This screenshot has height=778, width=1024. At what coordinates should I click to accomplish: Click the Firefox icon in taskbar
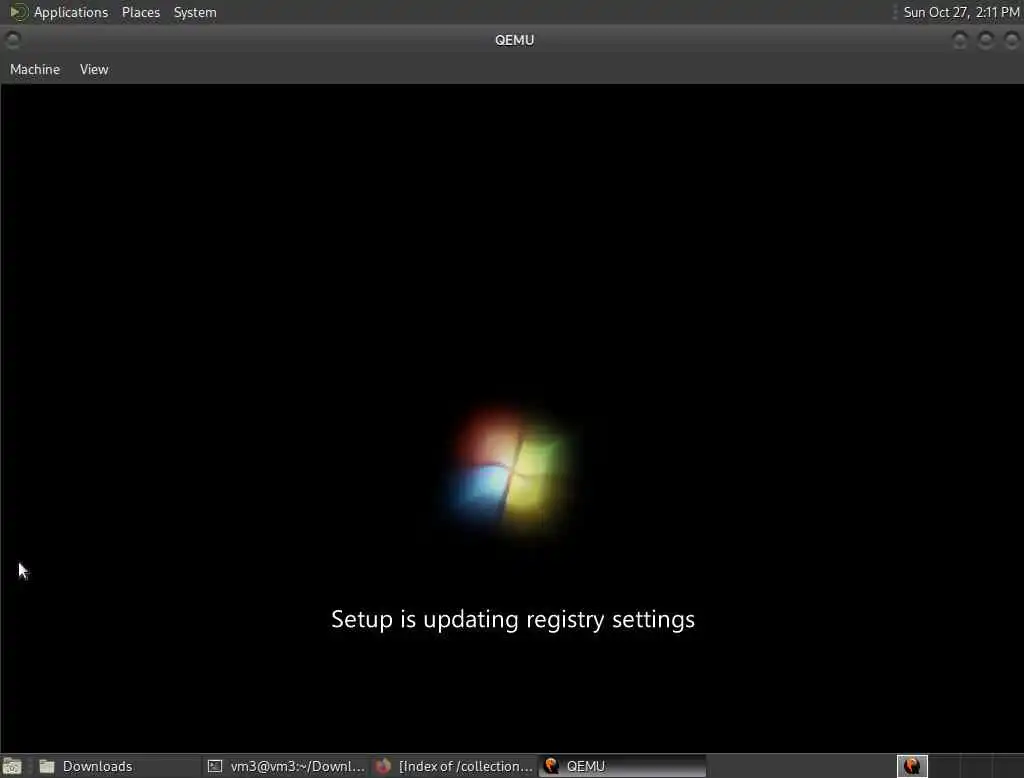tap(383, 766)
